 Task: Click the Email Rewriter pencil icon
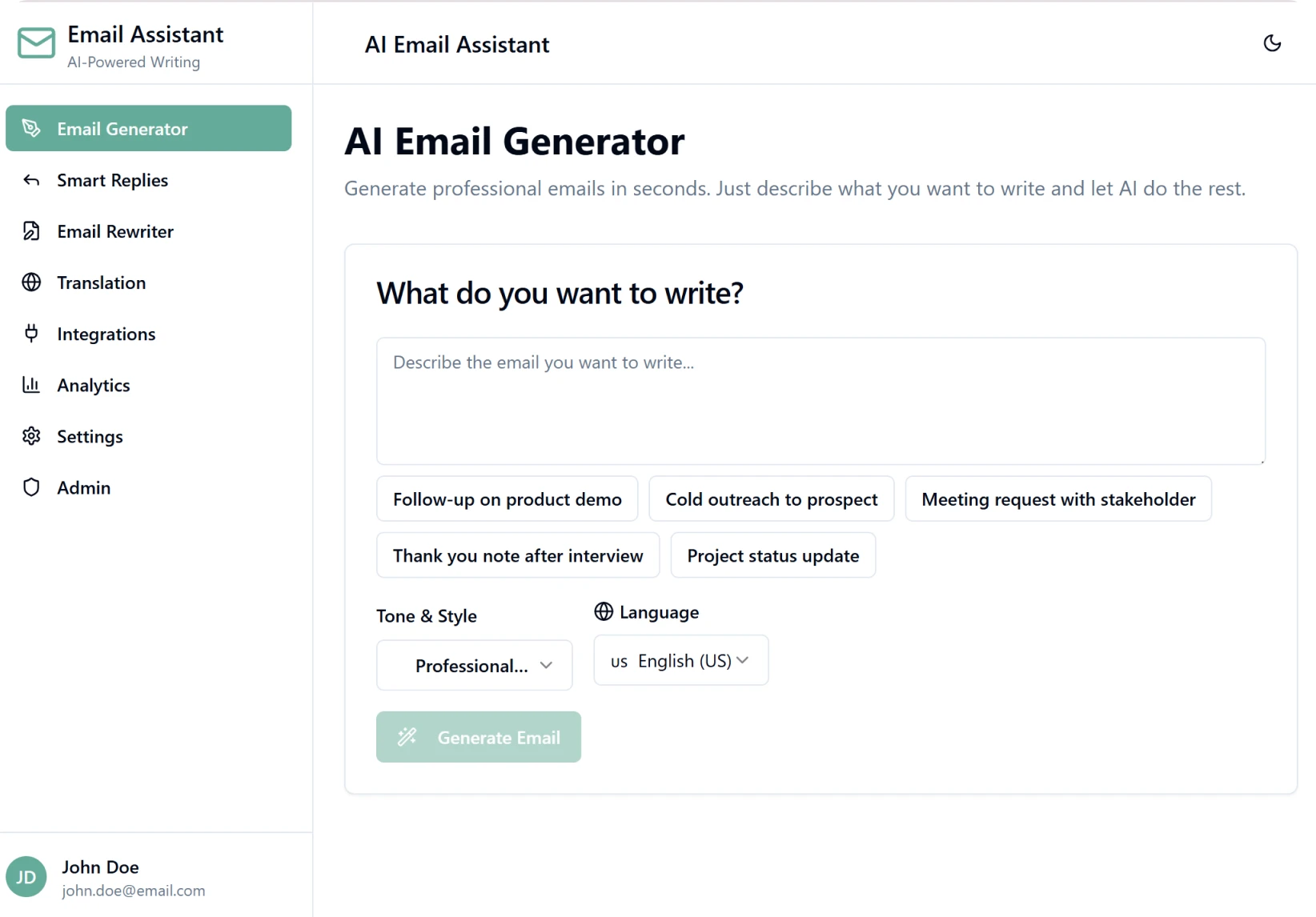pyautogui.click(x=31, y=231)
